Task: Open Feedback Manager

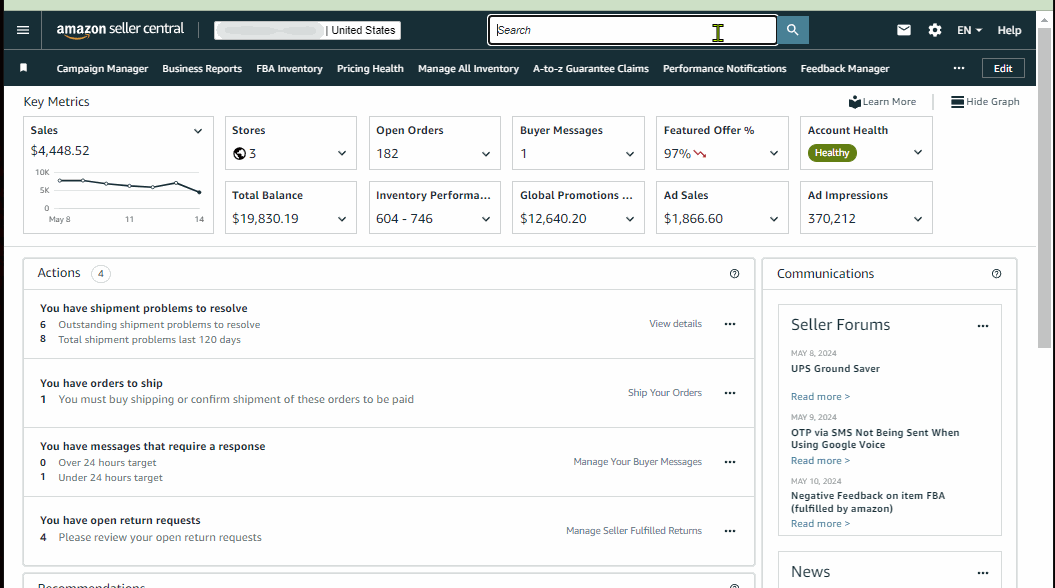Action: pos(845,69)
